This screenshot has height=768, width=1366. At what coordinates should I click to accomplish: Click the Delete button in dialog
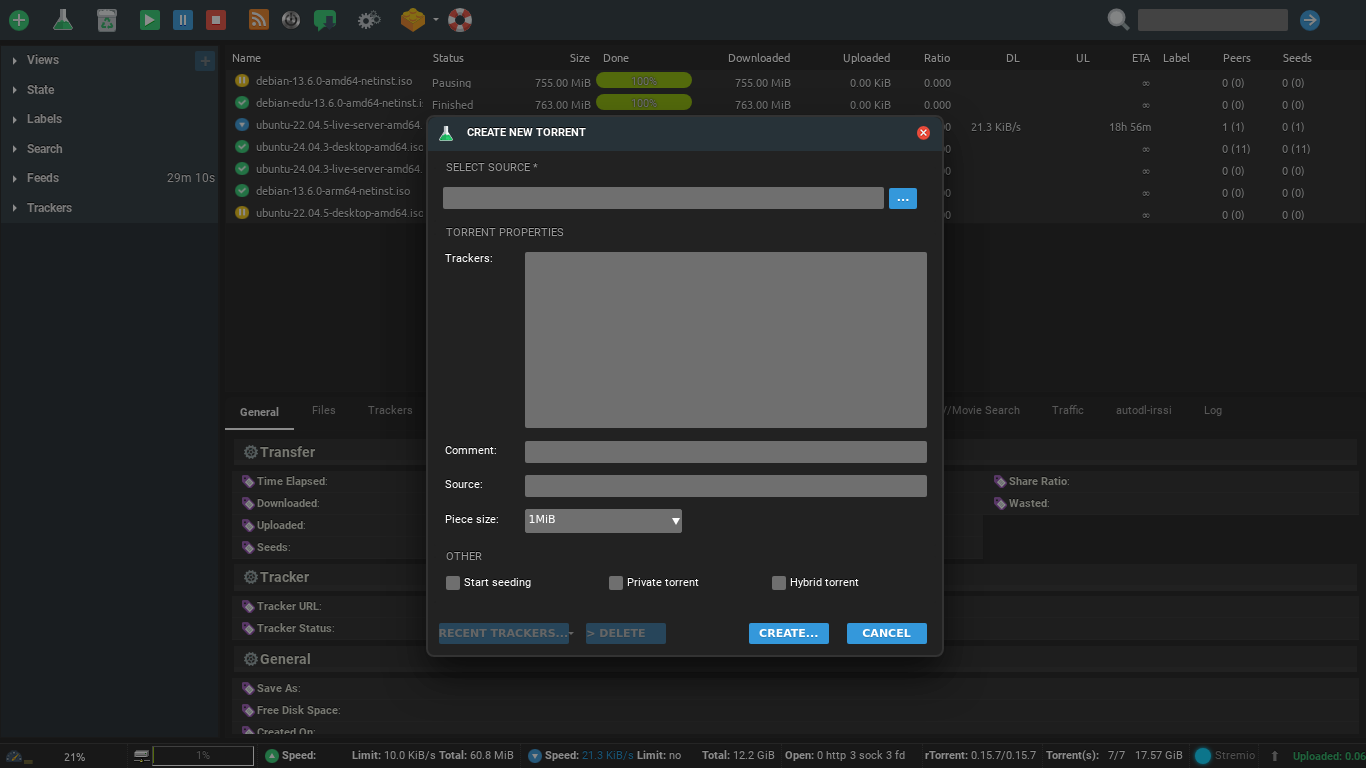626,633
